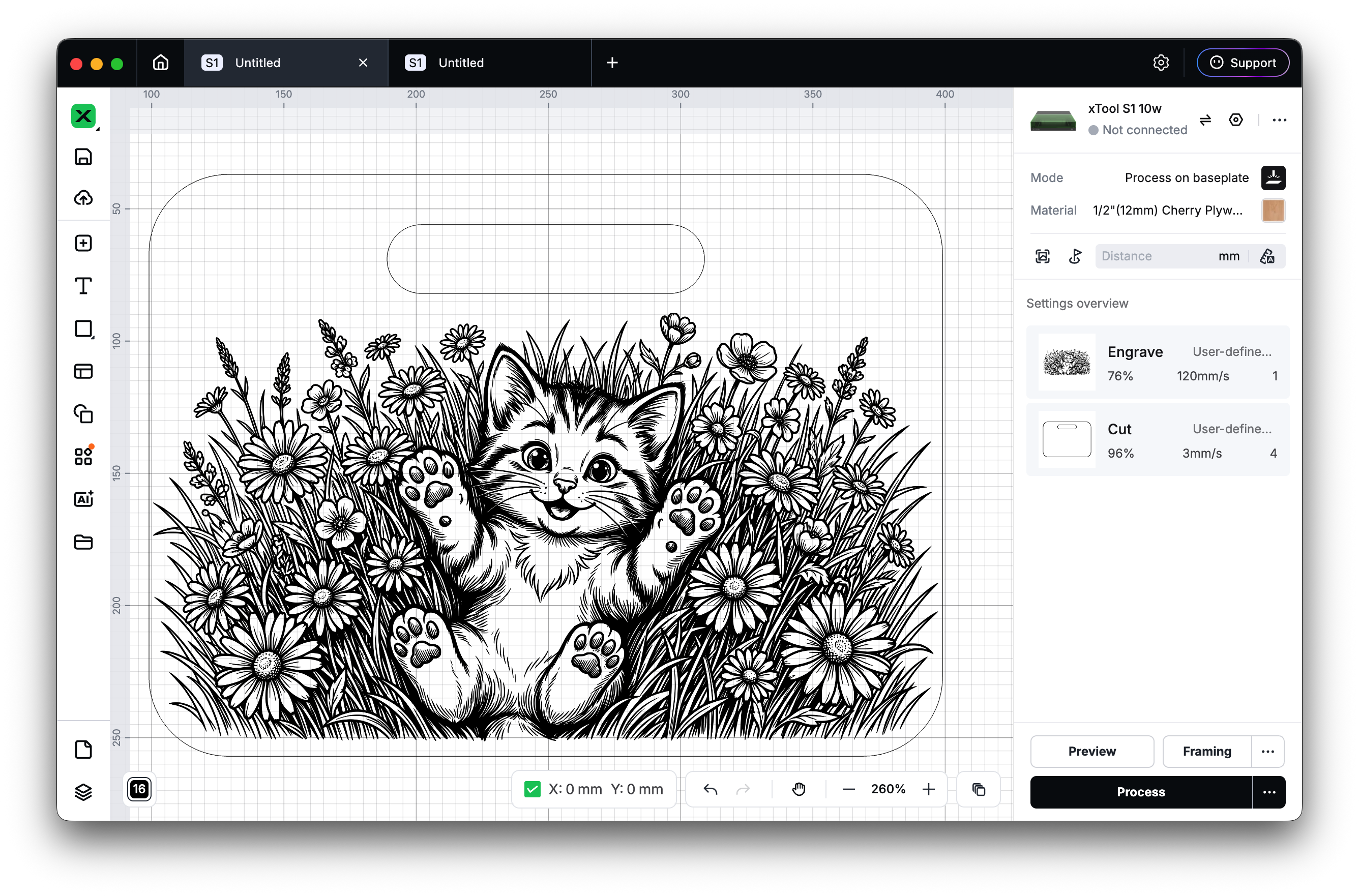Click the Process button
The width and height of the screenshot is (1359, 896).
pos(1140,791)
